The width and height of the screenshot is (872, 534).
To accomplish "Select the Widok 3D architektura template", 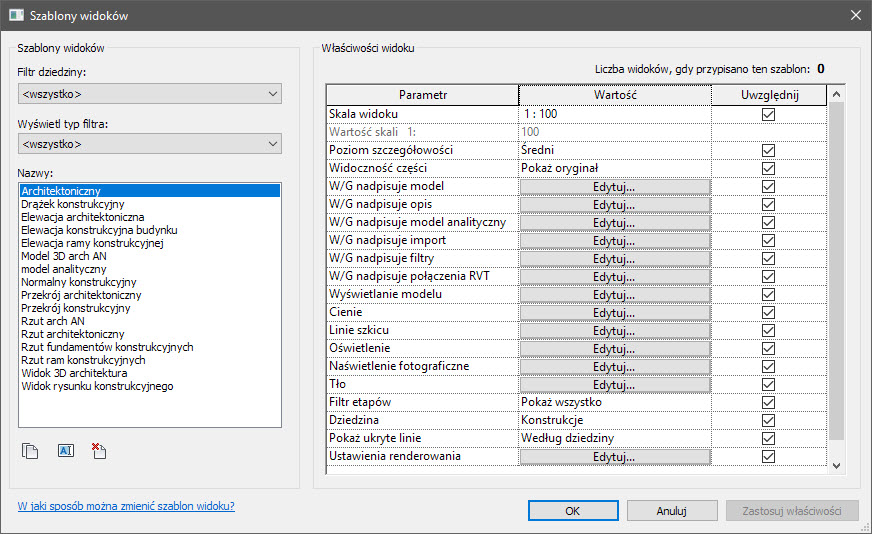I will pyautogui.click(x=74, y=373).
